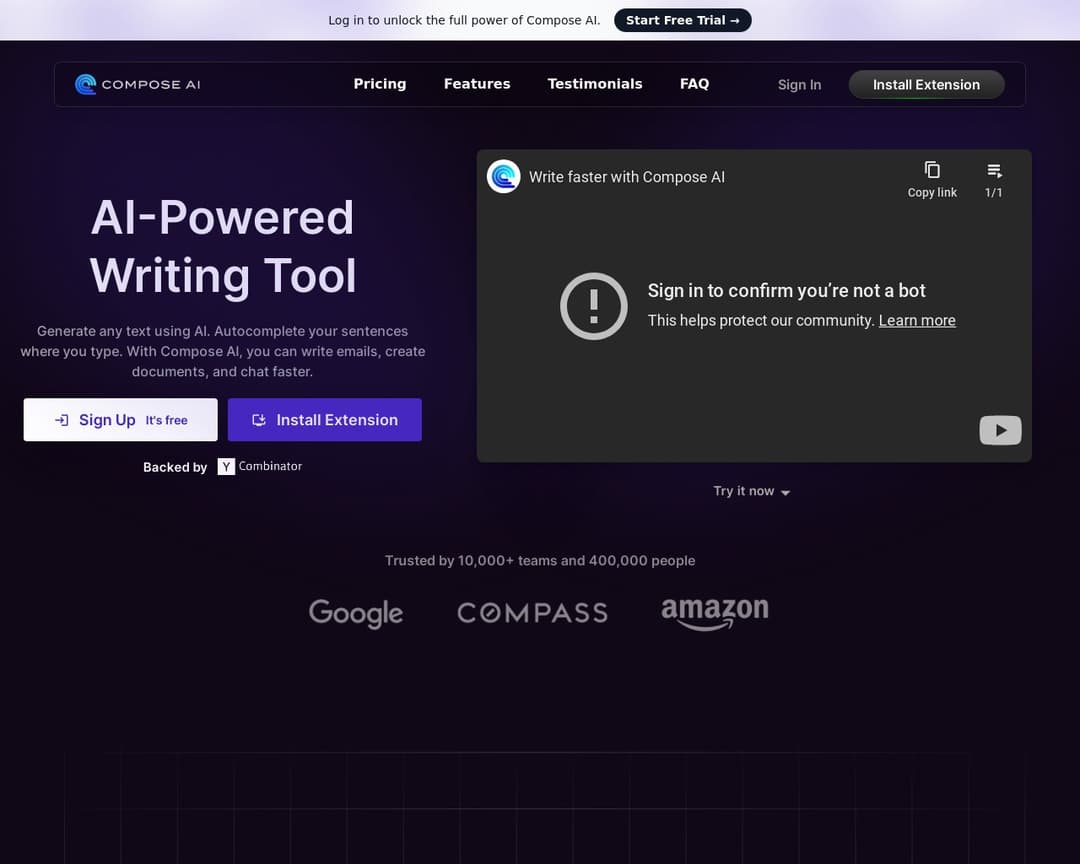Click the exclamation warning icon in the video
The width and height of the screenshot is (1080, 864).
[593, 306]
